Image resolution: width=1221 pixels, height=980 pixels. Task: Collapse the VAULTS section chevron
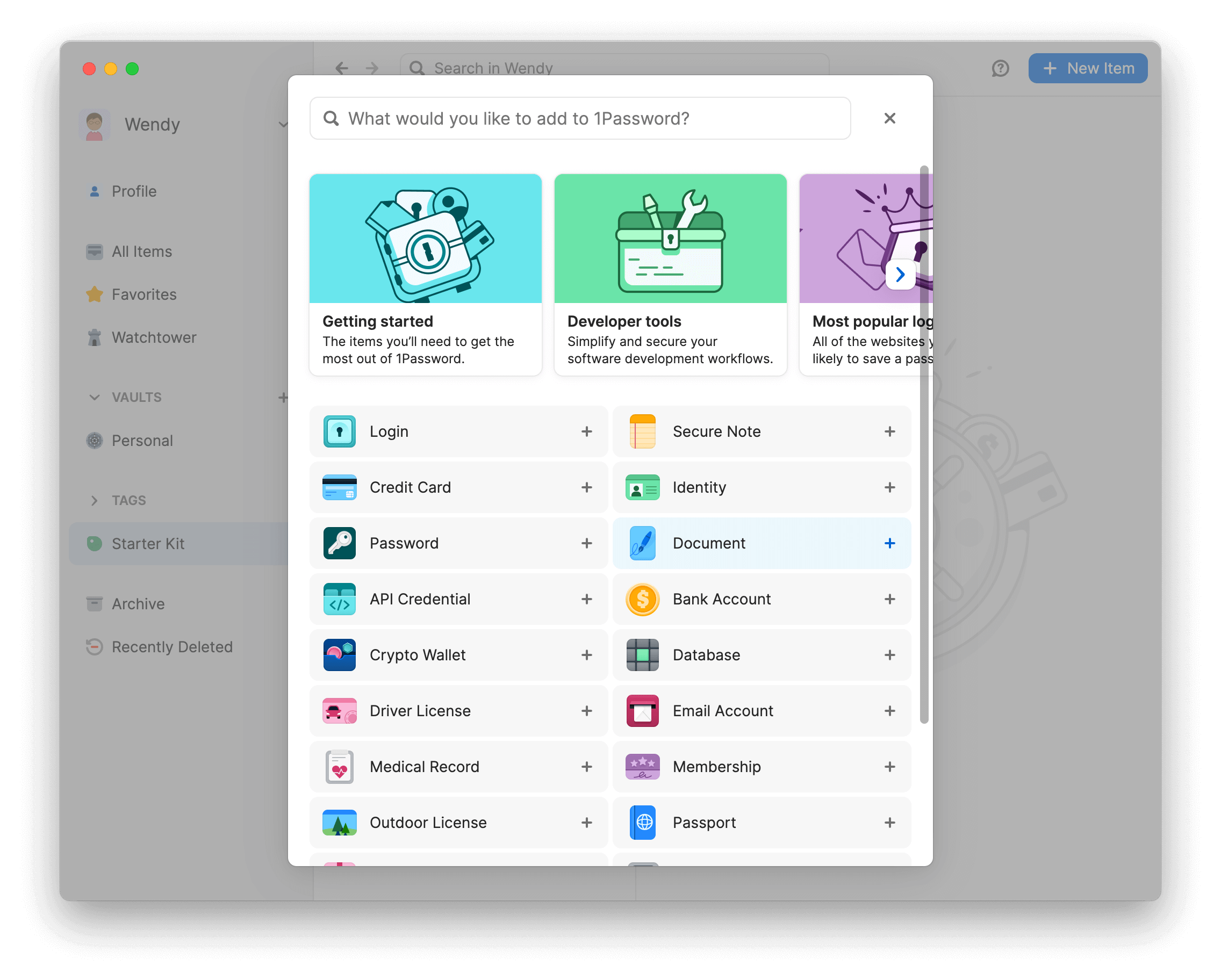pos(95,398)
